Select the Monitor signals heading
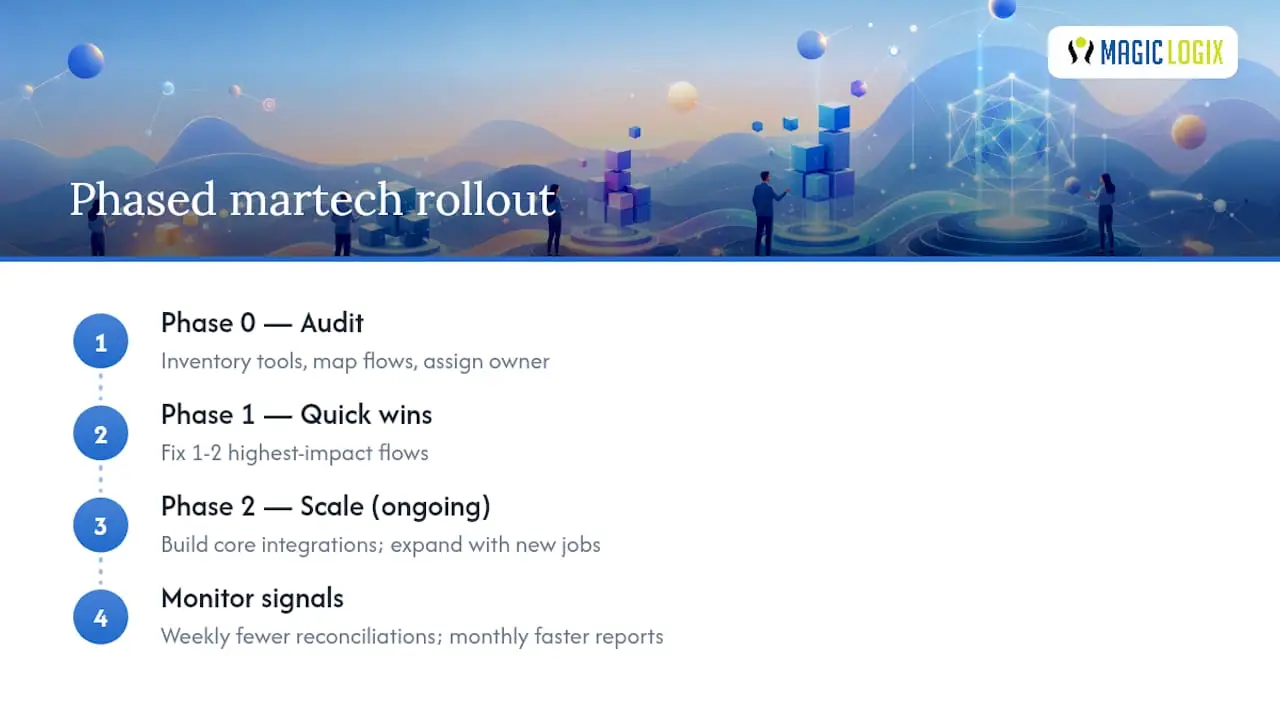Viewport: 1280px width, 720px height. (252, 599)
